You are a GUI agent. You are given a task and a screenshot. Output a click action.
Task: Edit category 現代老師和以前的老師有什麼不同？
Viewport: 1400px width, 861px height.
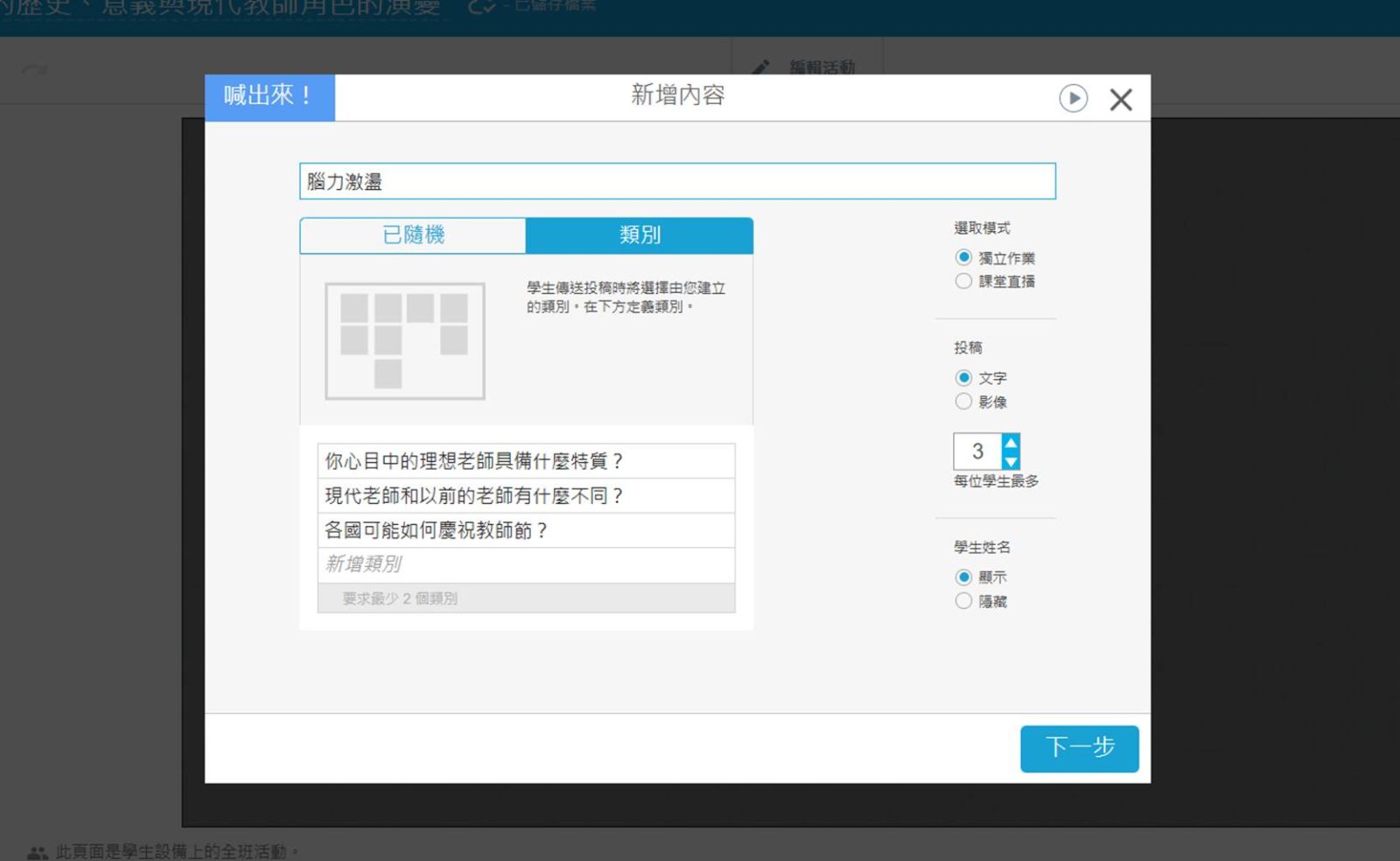click(x=525, y=496)
